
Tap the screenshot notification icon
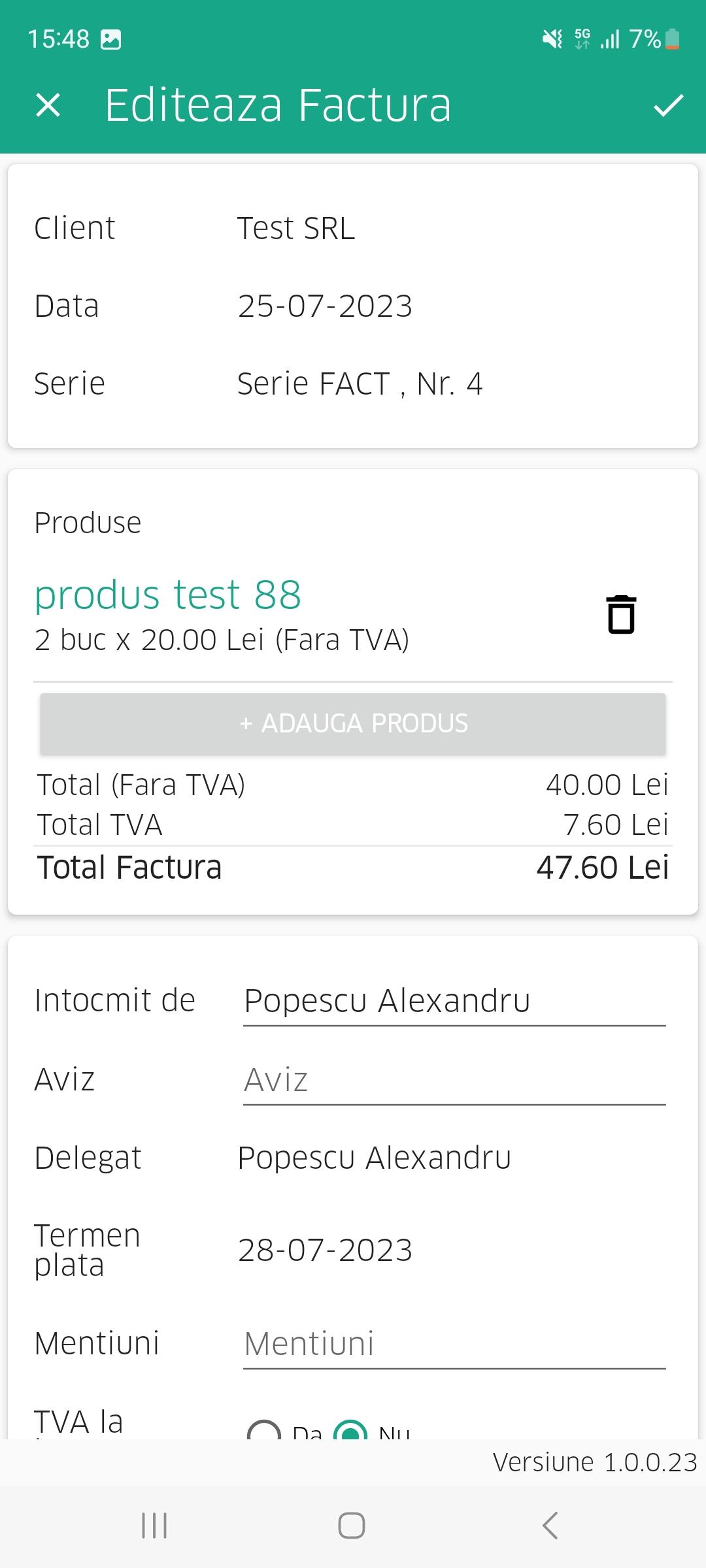(111, 40)
